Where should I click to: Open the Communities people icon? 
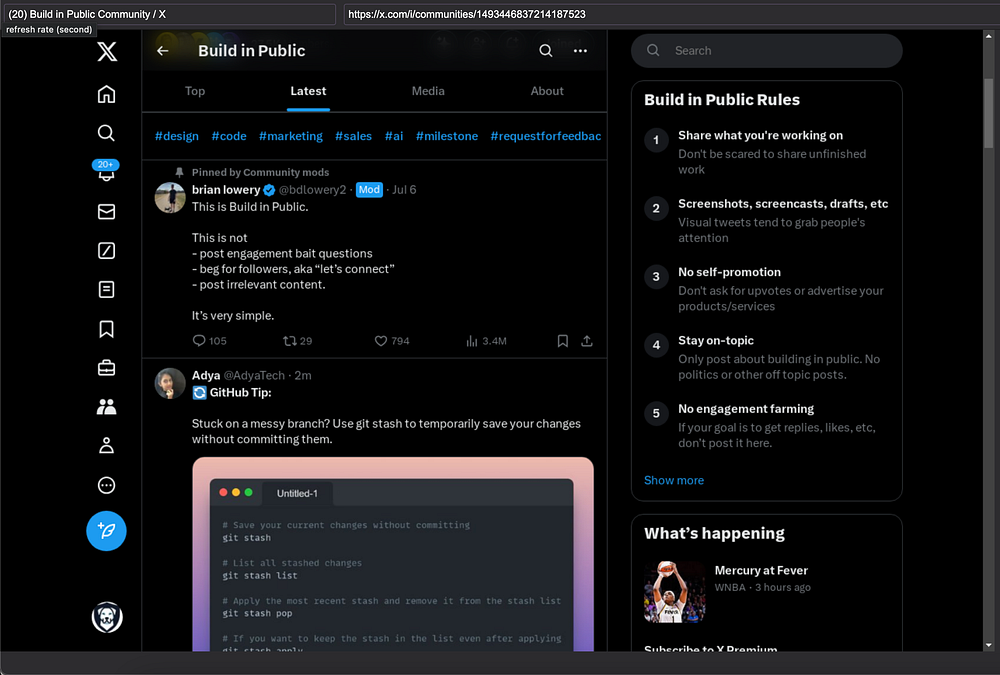coord(107,407)
